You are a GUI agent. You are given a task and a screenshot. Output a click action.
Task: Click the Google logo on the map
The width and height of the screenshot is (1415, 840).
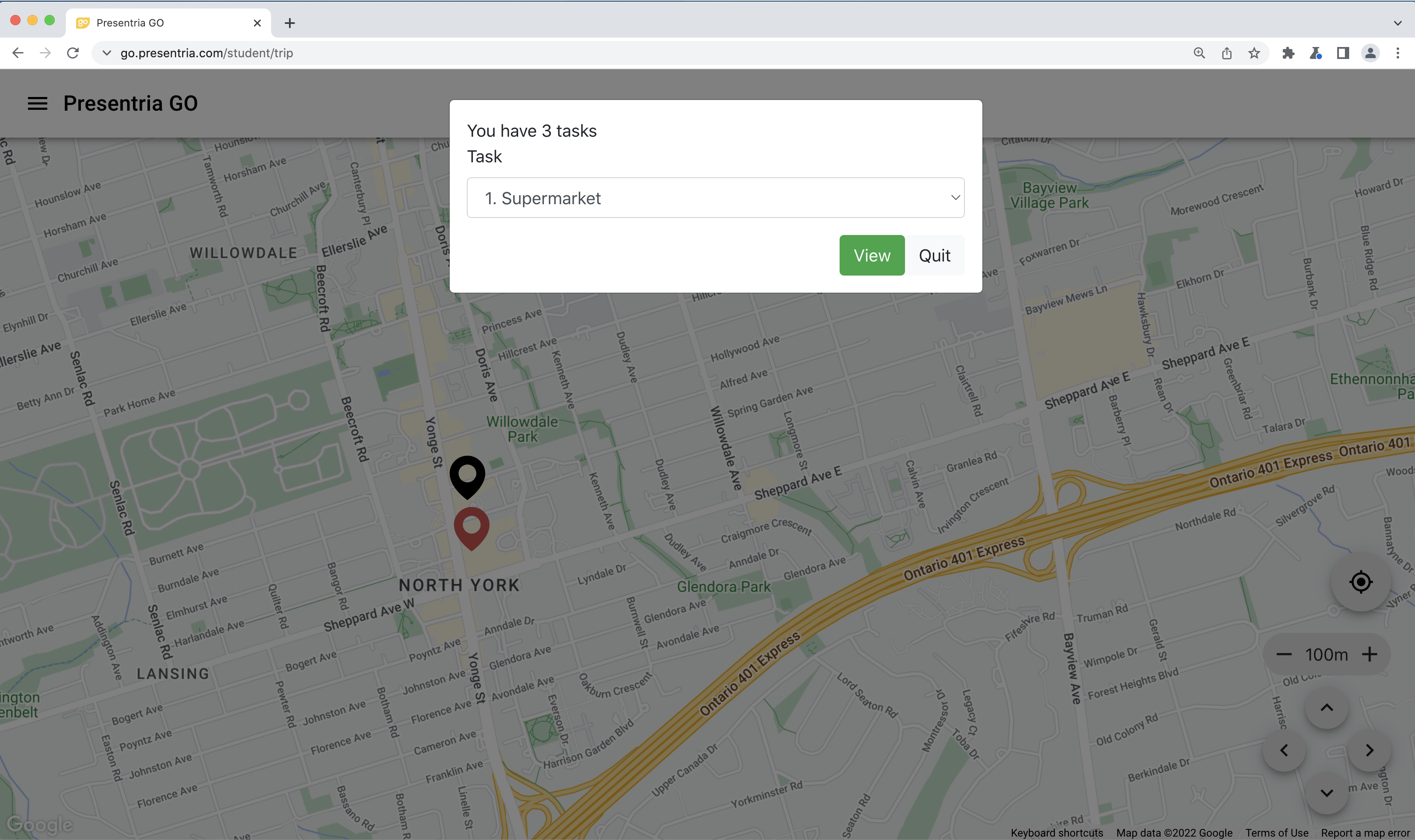[40, 825]
